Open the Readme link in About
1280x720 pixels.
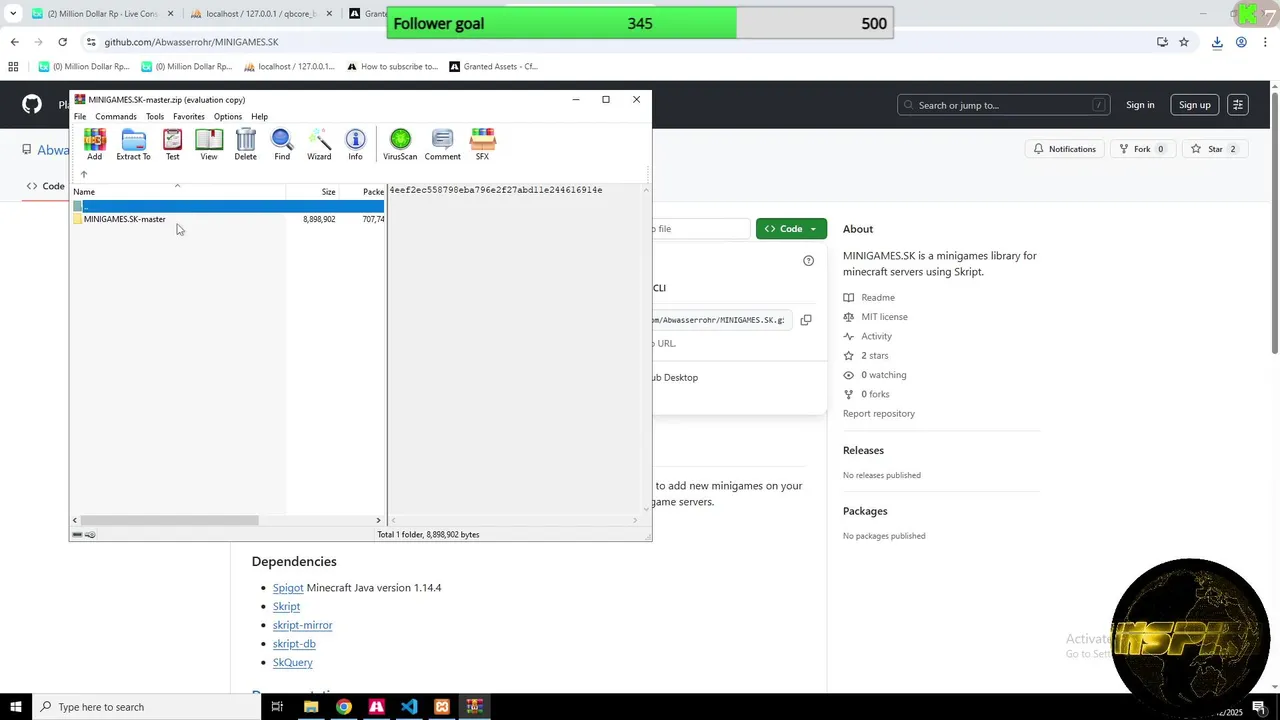(x=878, y=298)
